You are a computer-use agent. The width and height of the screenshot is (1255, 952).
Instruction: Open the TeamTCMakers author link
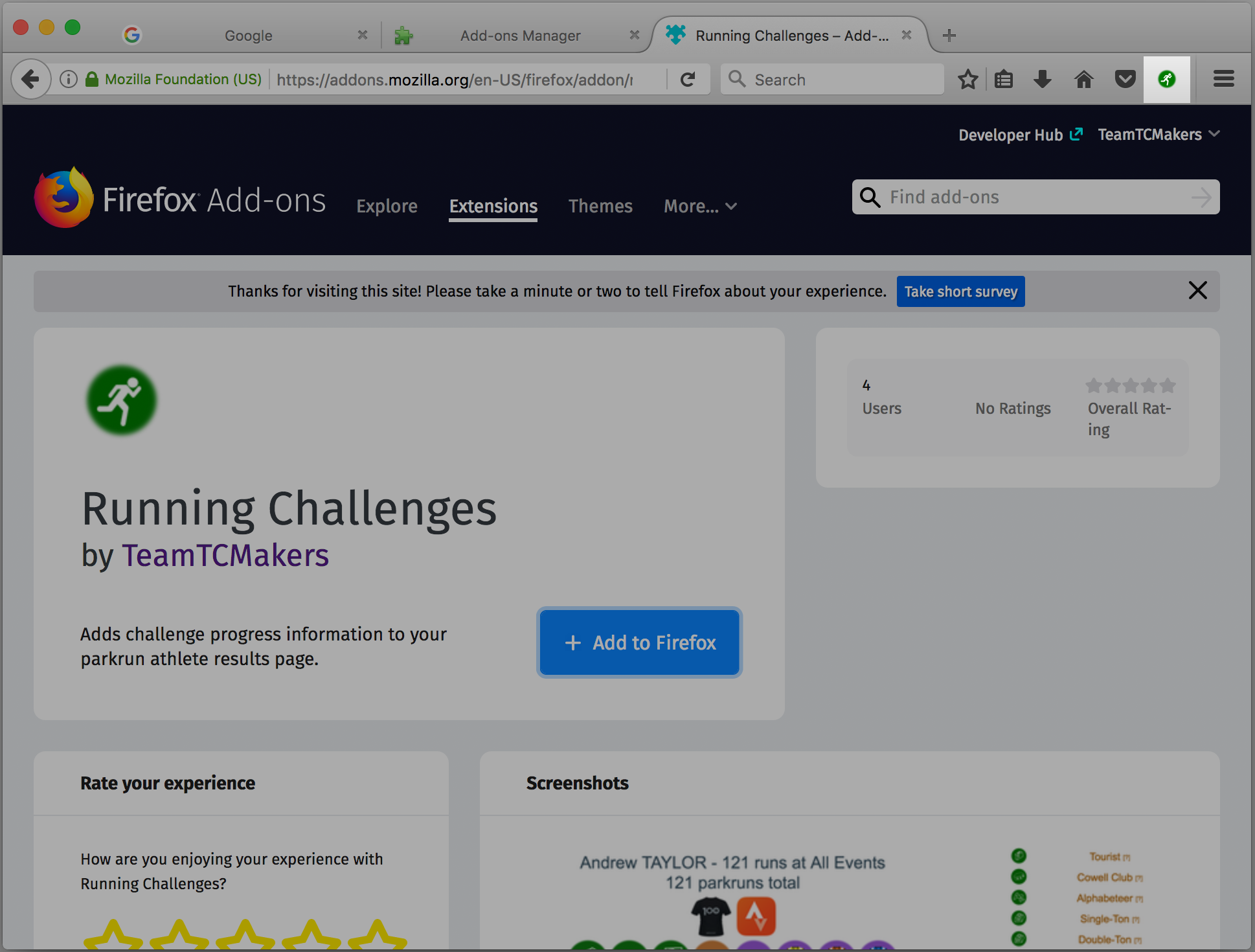pos(225,556)
